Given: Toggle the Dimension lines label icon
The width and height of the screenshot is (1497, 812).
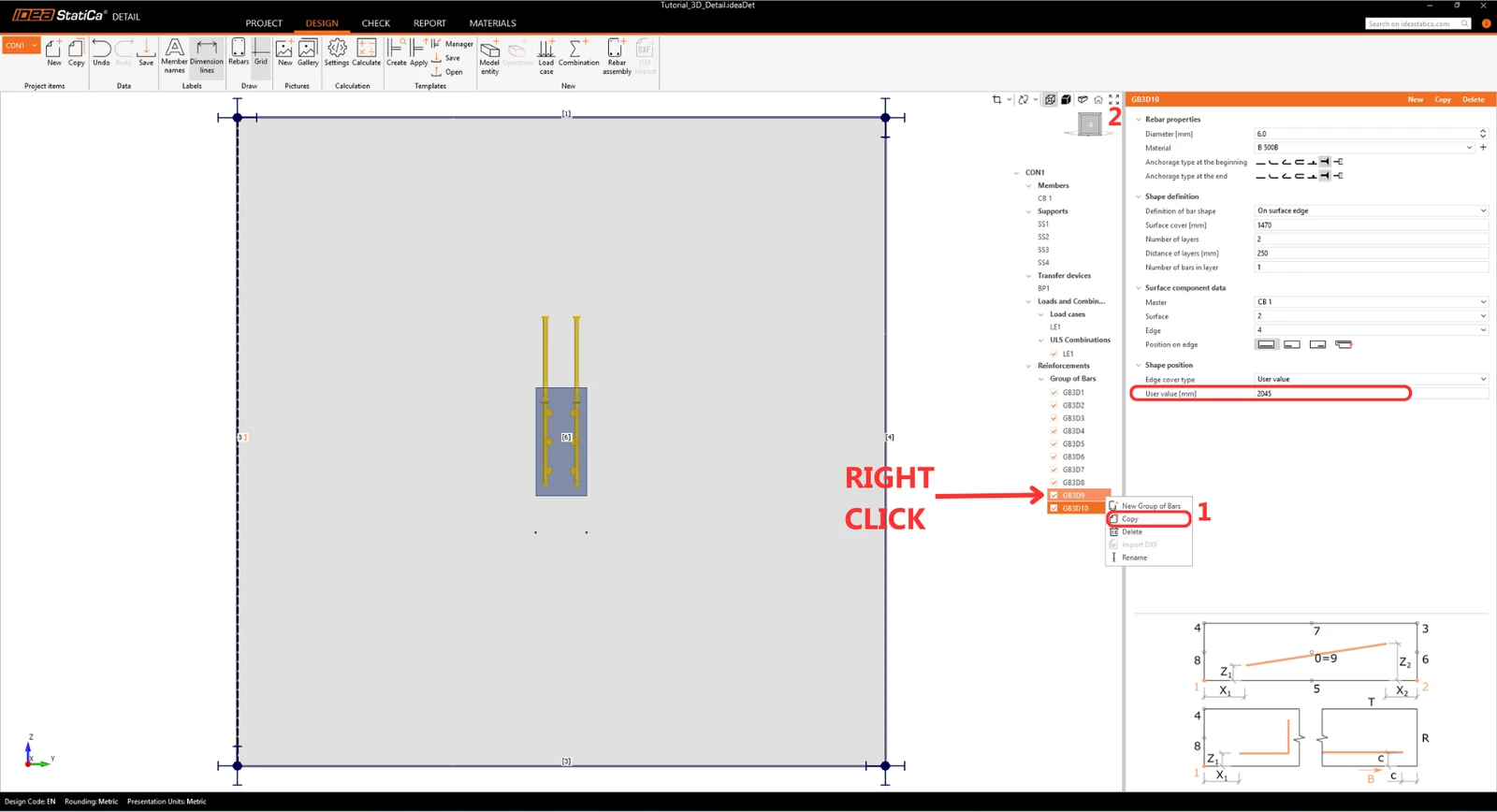Looking at the screenshot, I should point(207,56).
